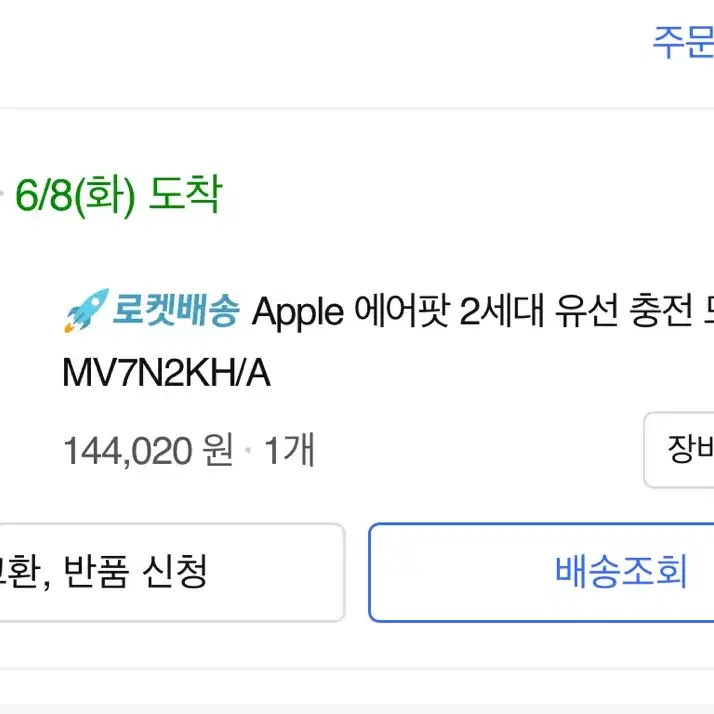Click the green 도착 status word
714x714 pixels.
185,194
